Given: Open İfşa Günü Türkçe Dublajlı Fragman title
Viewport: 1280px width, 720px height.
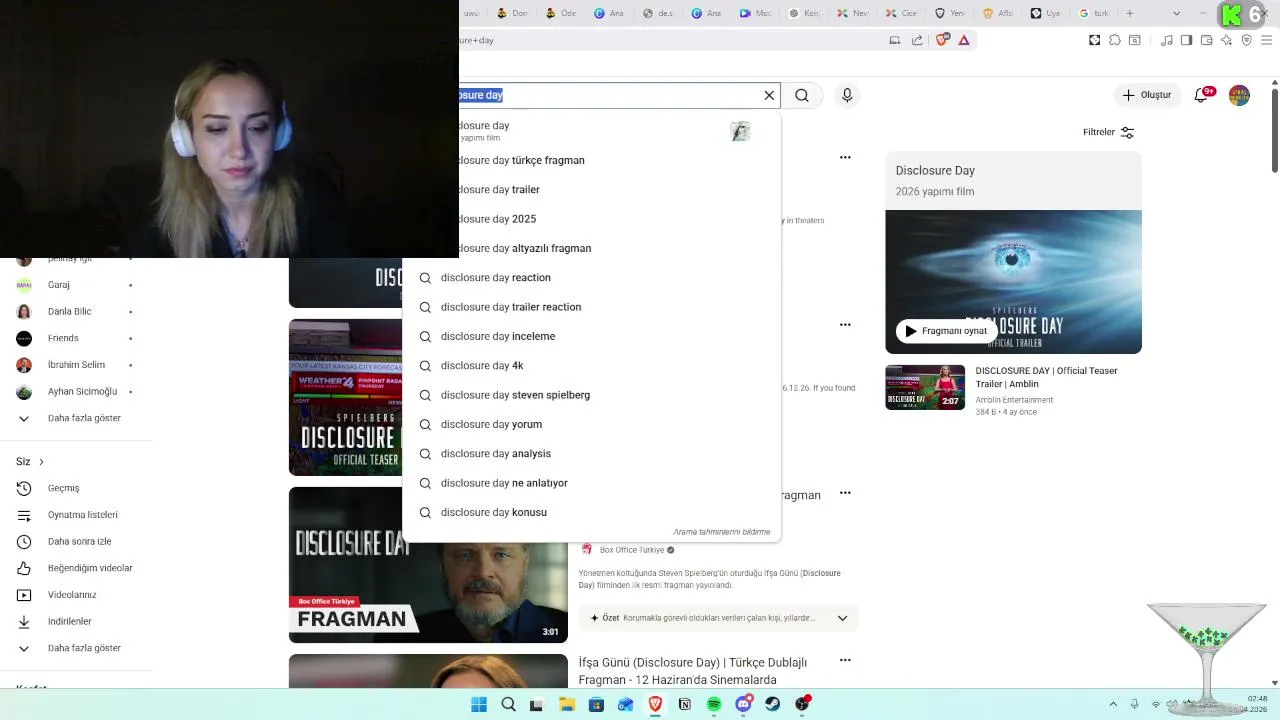Looking at the screenshot, I should coord(692,671).
